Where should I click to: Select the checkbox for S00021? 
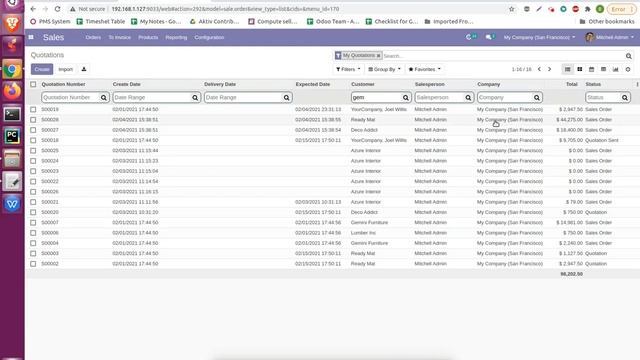coord(33,202)
